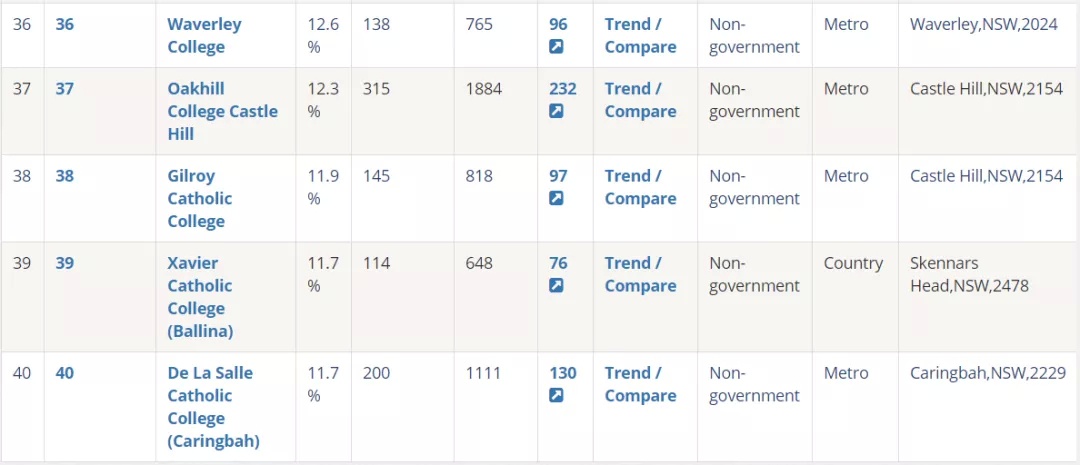1080x465 pixels.
Task: Open Trend / Compare for Xavier Catholic College
Action: (x=641, y=274)
